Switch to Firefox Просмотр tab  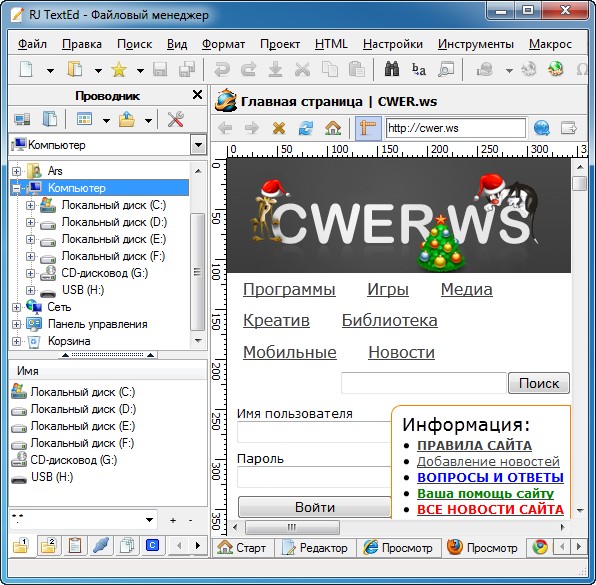[483, 548]
